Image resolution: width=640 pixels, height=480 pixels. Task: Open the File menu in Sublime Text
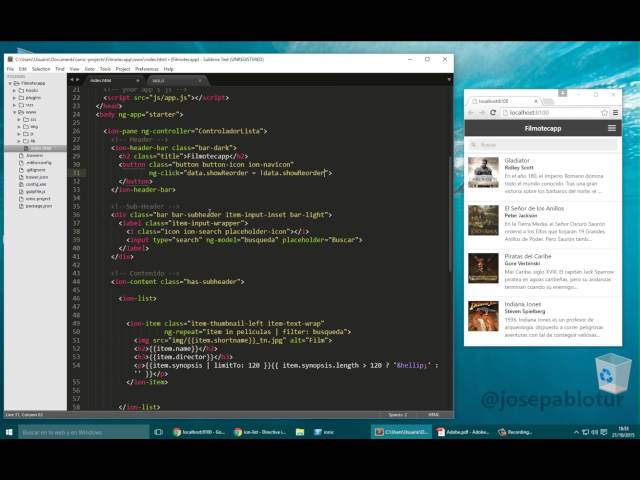click(10, 69)
